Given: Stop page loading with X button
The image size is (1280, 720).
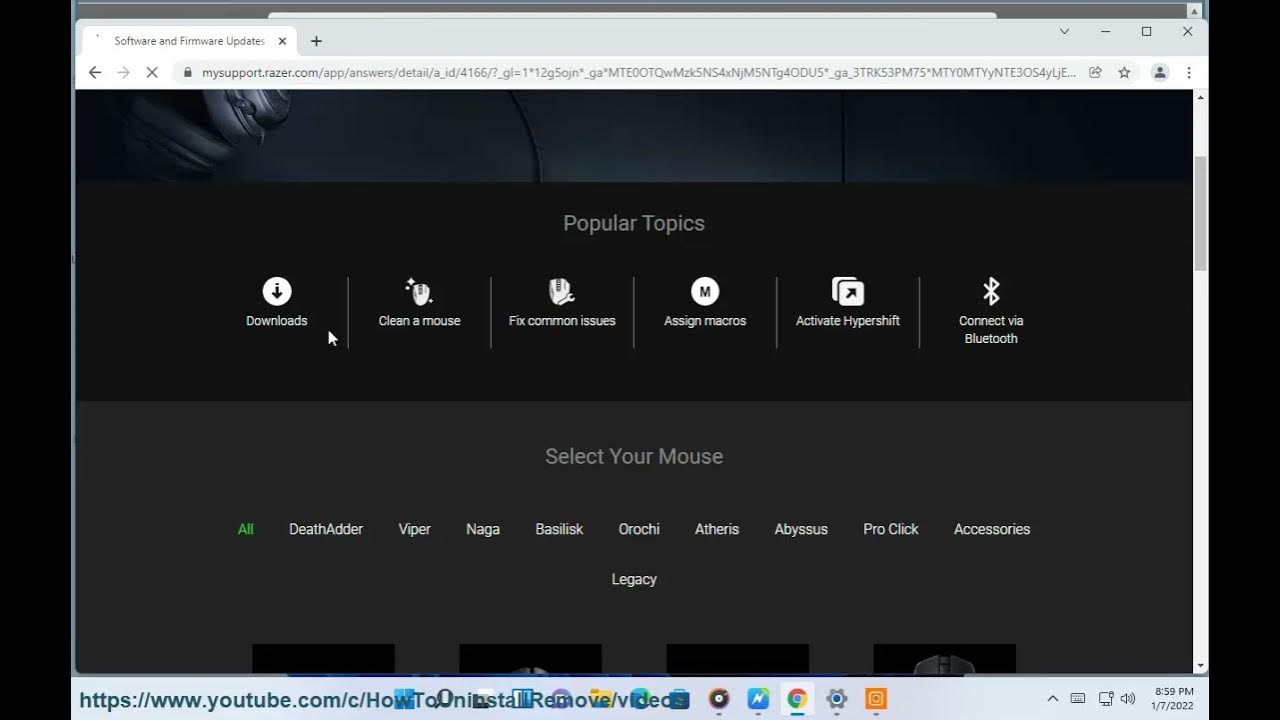Looking at the screenshot, I should [x=152, y=72].
